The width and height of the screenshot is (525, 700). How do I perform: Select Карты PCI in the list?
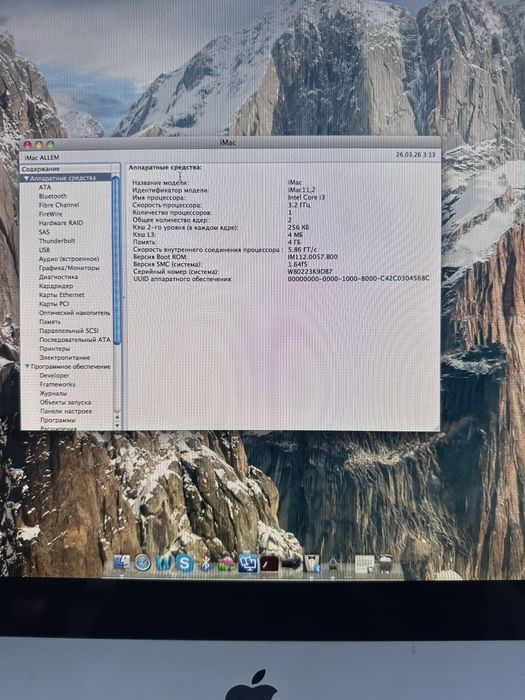click(x=54, y=304)
